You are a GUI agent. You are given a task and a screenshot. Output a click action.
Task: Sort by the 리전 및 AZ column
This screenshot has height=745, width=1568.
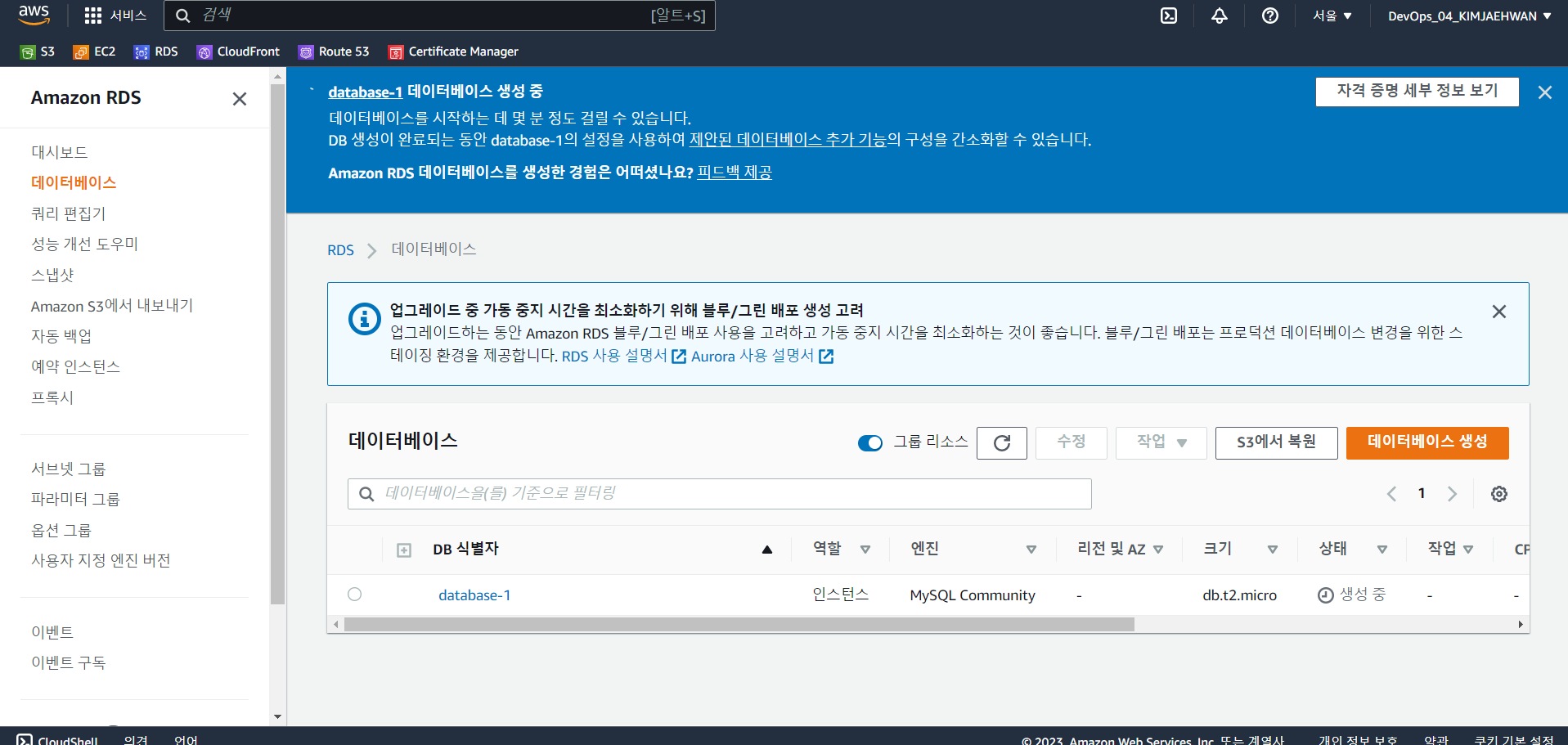1158,550
